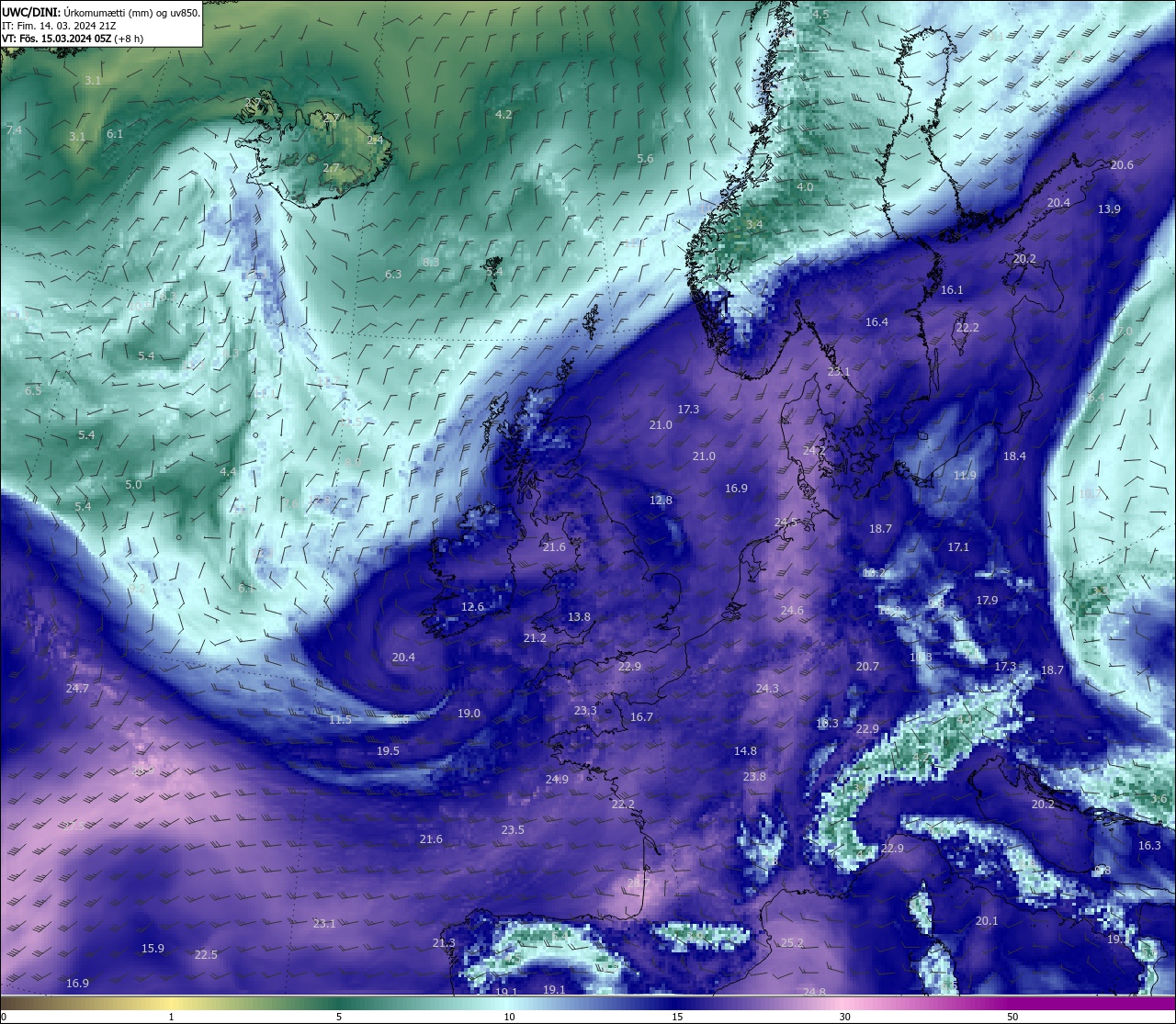Image resolution: width=1176 pixels, height=1024 pixels.
Task: Click the colorbar tick label '5'
Action: (339, 1017)
